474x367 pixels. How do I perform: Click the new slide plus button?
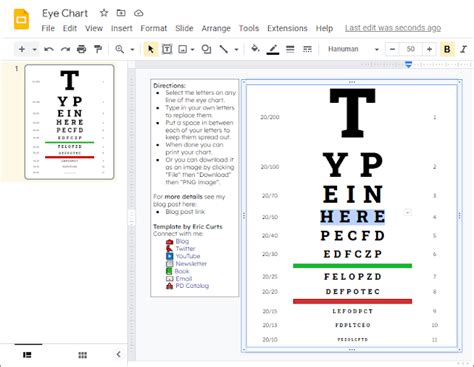[22, 49]
